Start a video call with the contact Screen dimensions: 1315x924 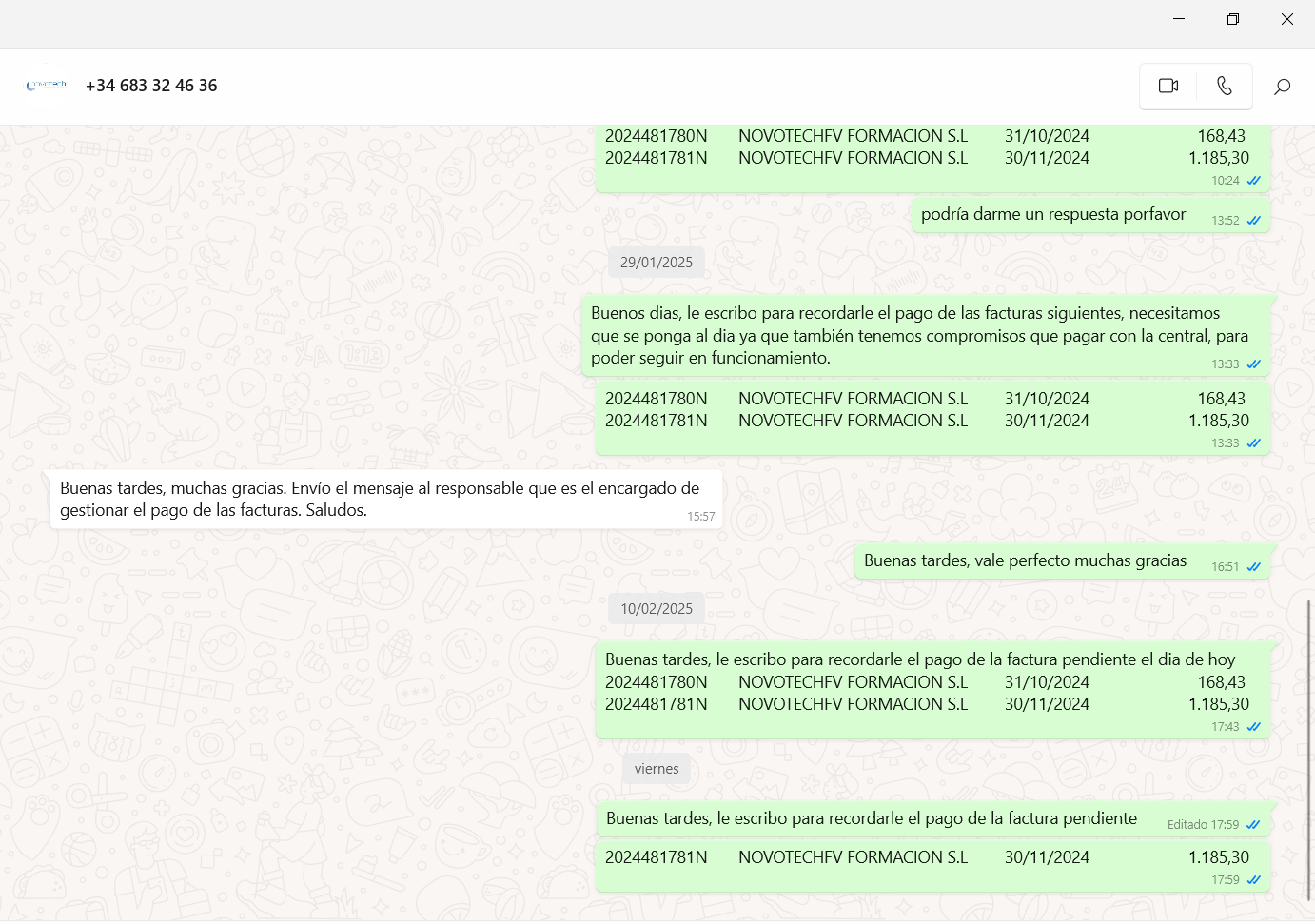coord(1168,87)
